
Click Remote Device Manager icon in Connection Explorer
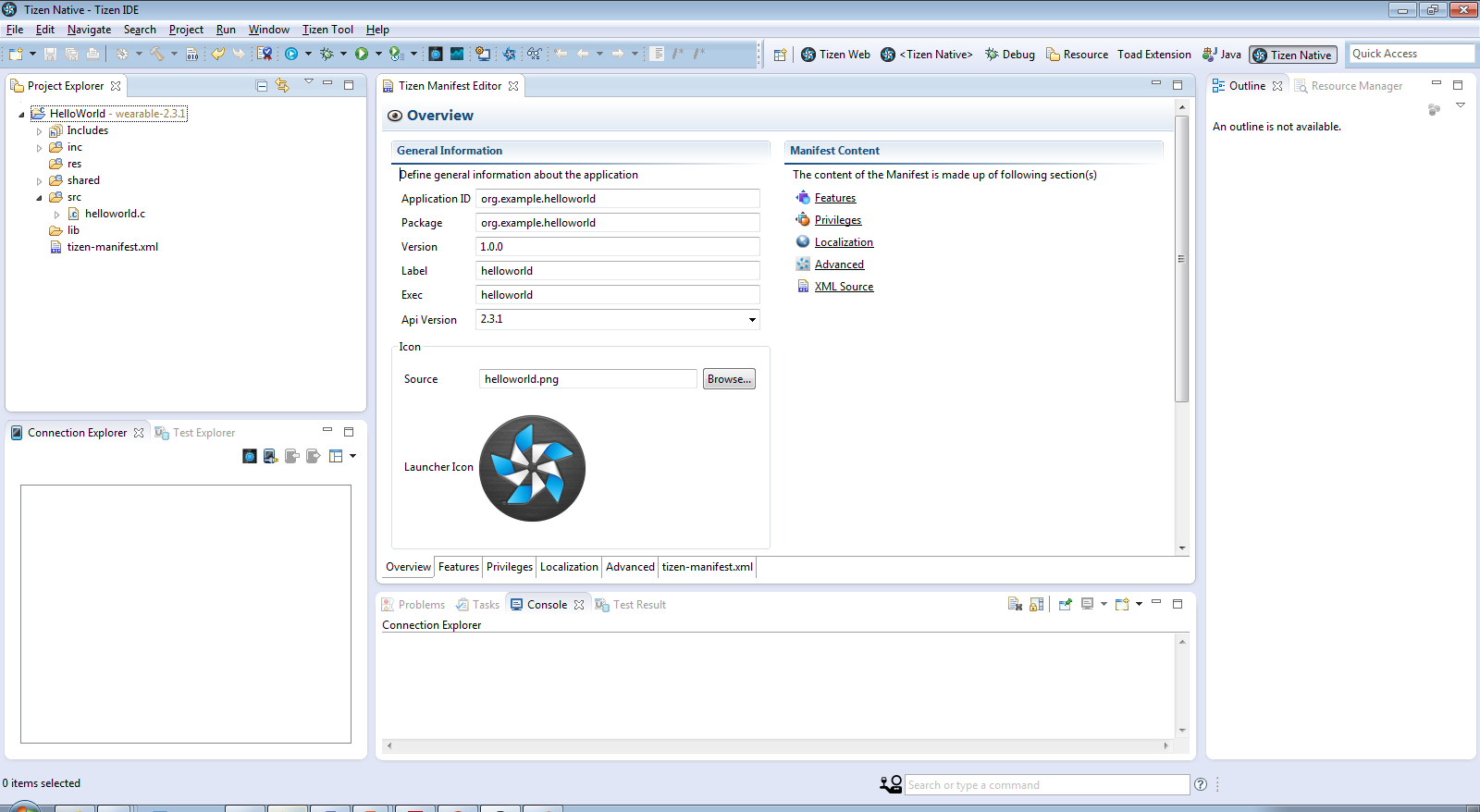(270, 456)
